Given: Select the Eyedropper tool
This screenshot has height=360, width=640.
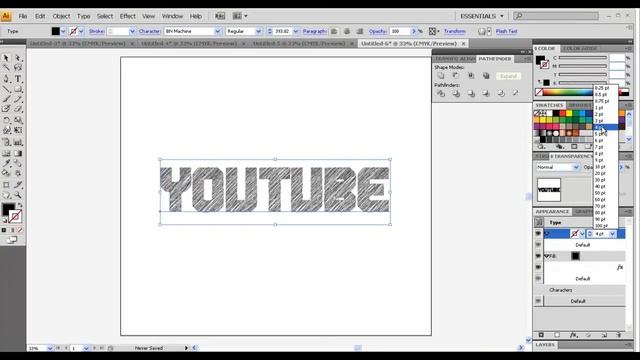Looking at the screenshot, I should point(6,163).
